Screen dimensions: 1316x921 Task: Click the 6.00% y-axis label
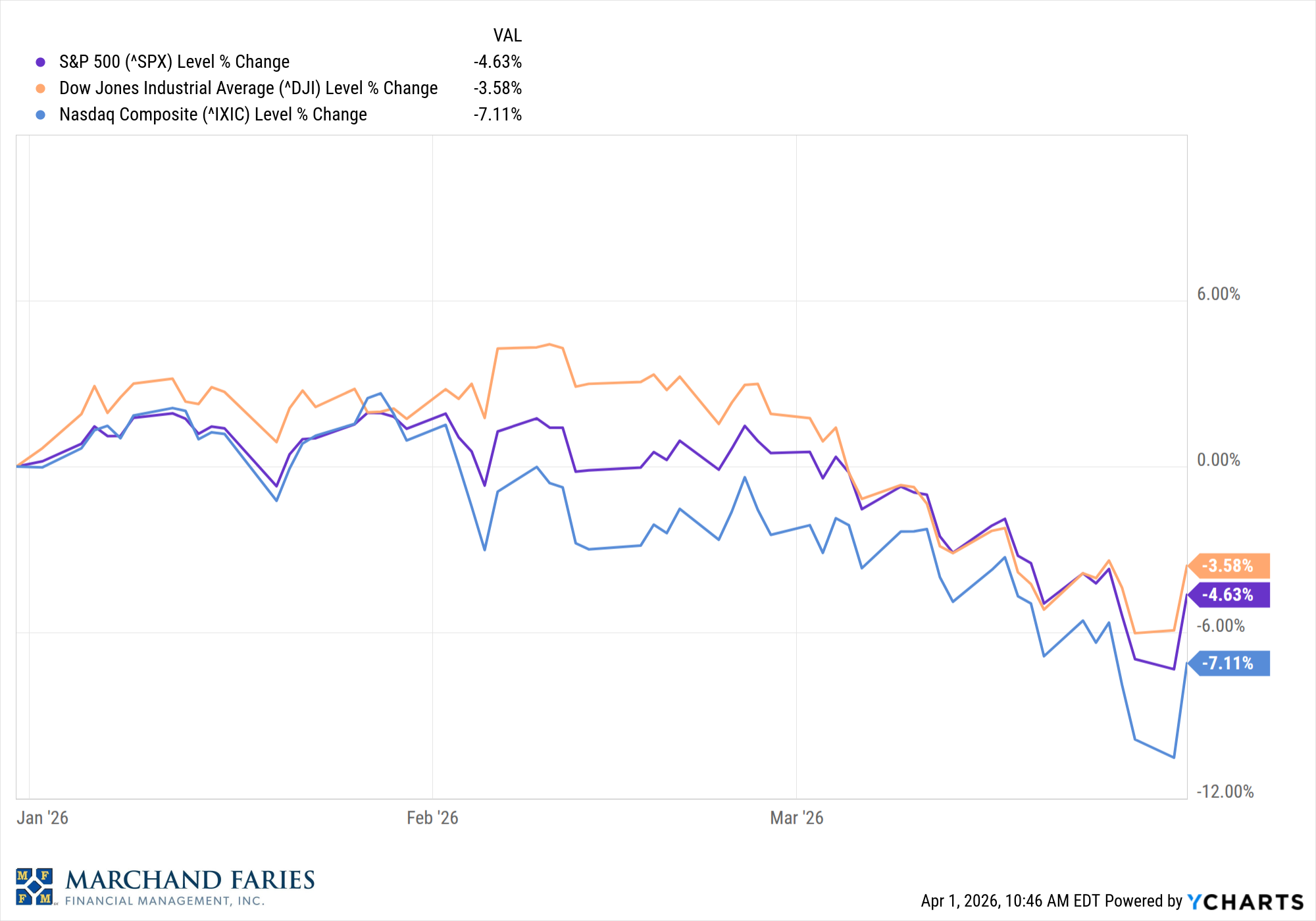[x=1218, y=294]
